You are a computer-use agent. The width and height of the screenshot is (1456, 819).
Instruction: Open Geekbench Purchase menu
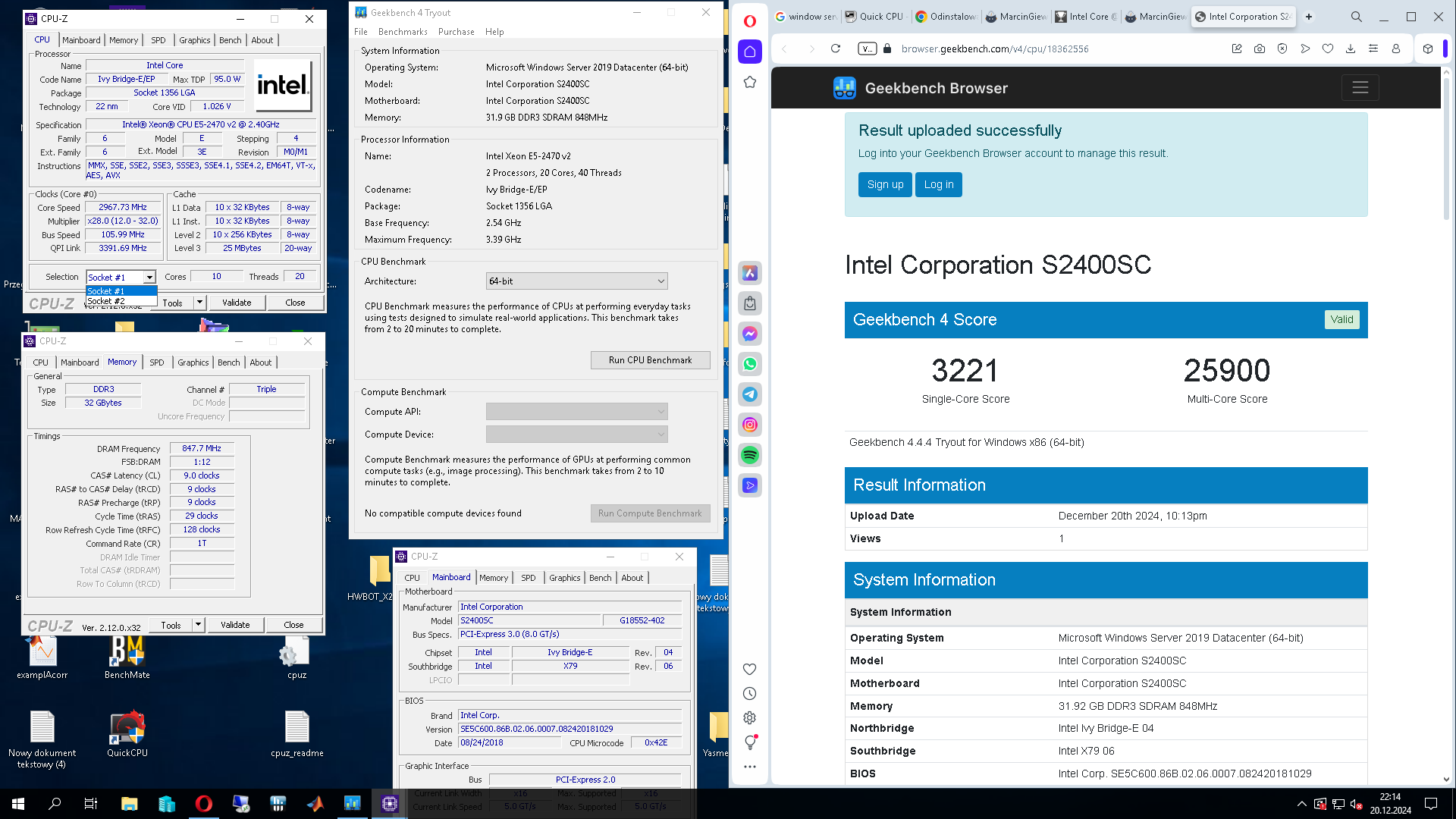(457, 32)
